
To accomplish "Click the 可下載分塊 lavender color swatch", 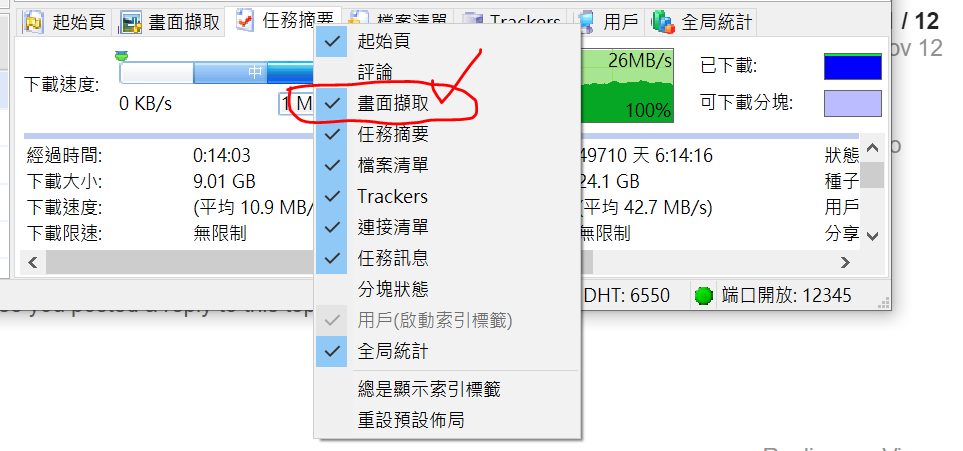I will [x=852, y=103].
